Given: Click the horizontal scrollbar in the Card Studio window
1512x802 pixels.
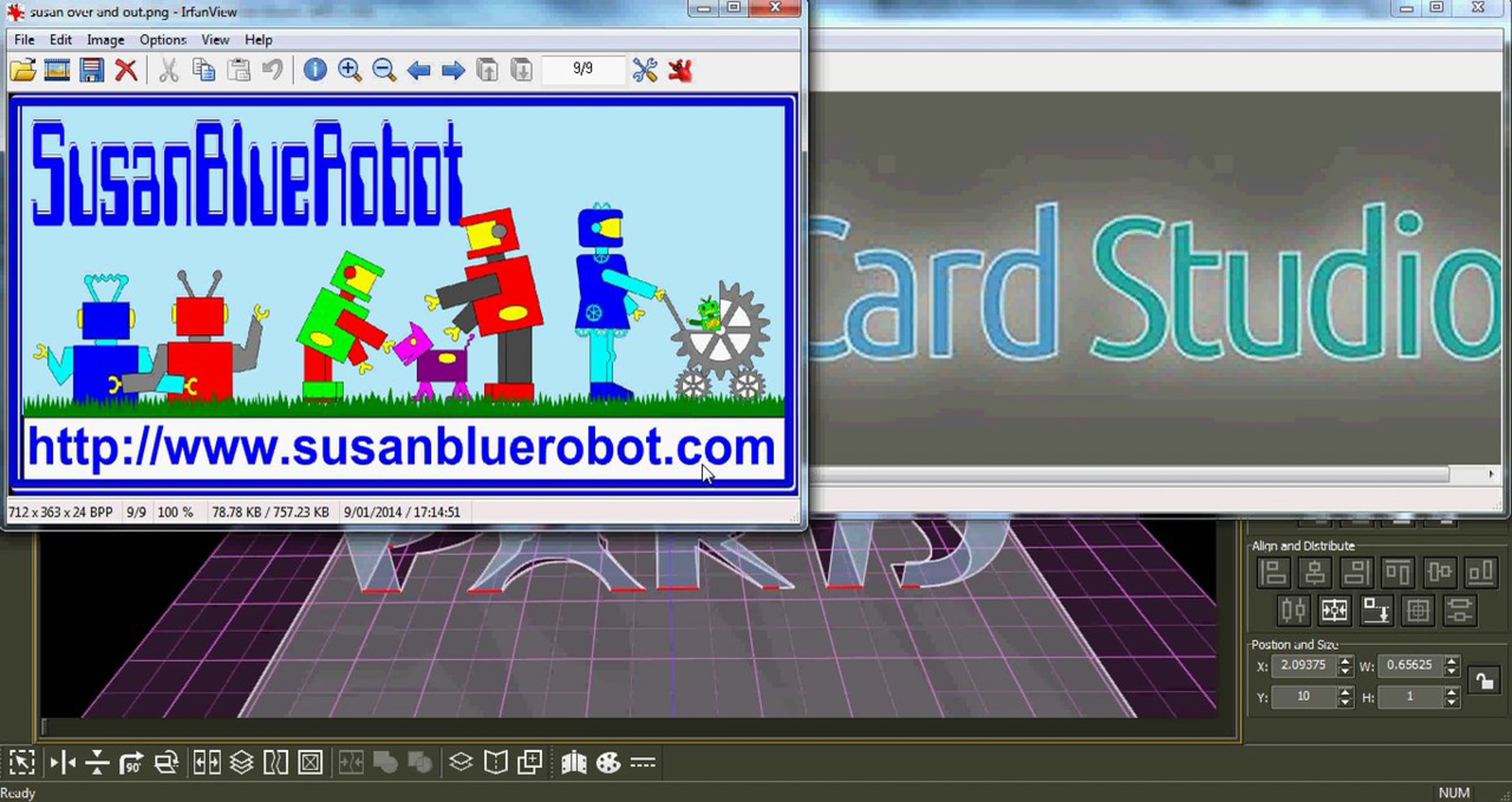Looking at the screenshot, I should (x=1128, y=474).
